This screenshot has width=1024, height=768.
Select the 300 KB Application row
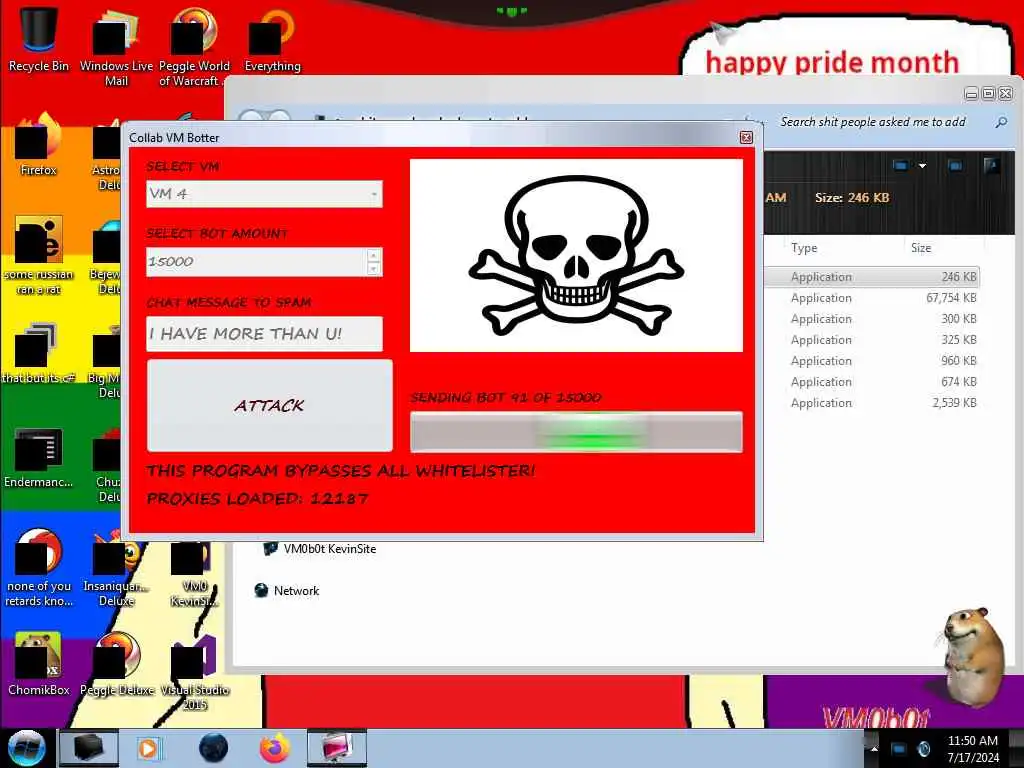pos(872,319)
